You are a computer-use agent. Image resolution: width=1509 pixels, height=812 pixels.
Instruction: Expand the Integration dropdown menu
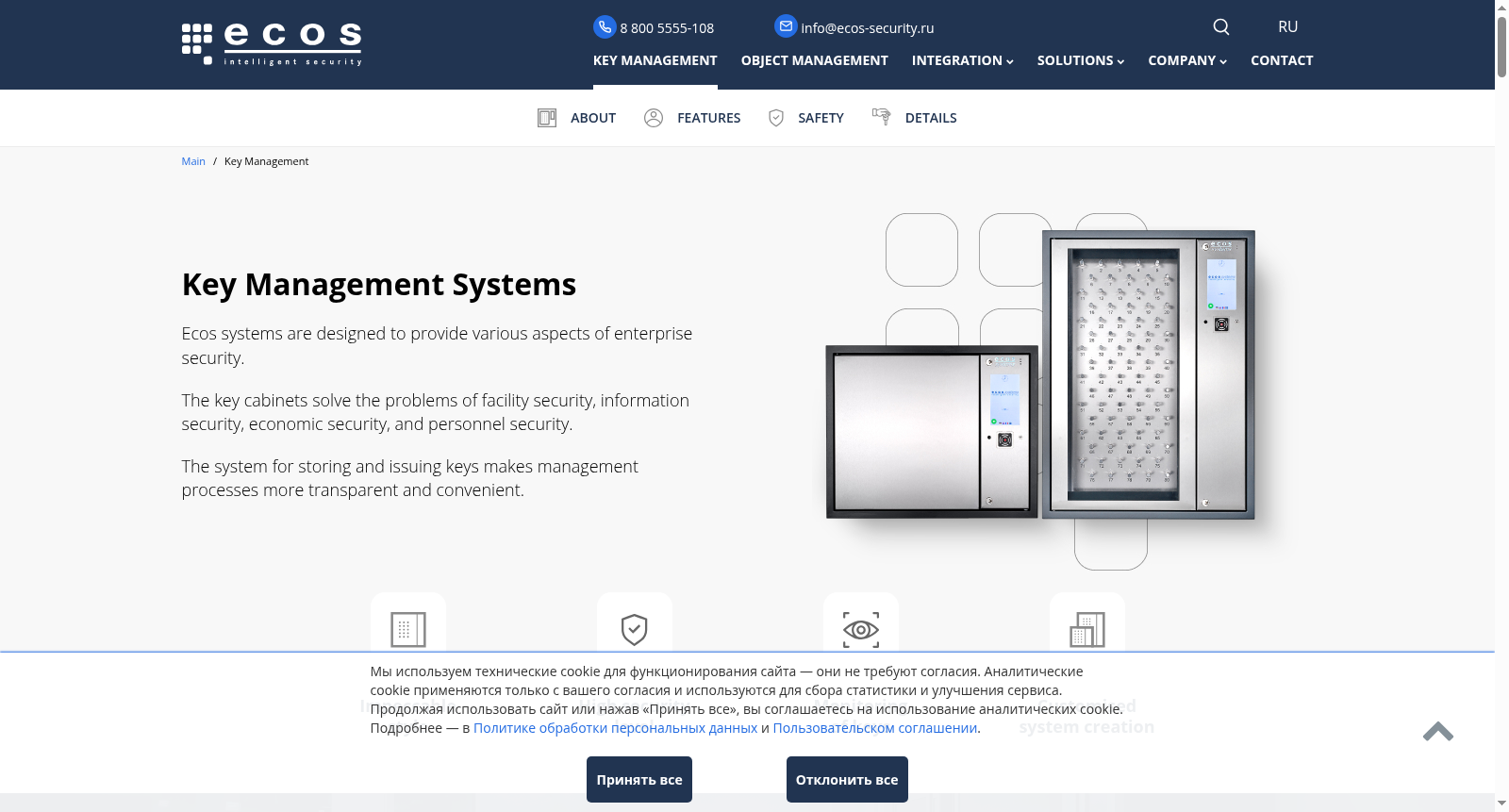coord(963,60)
